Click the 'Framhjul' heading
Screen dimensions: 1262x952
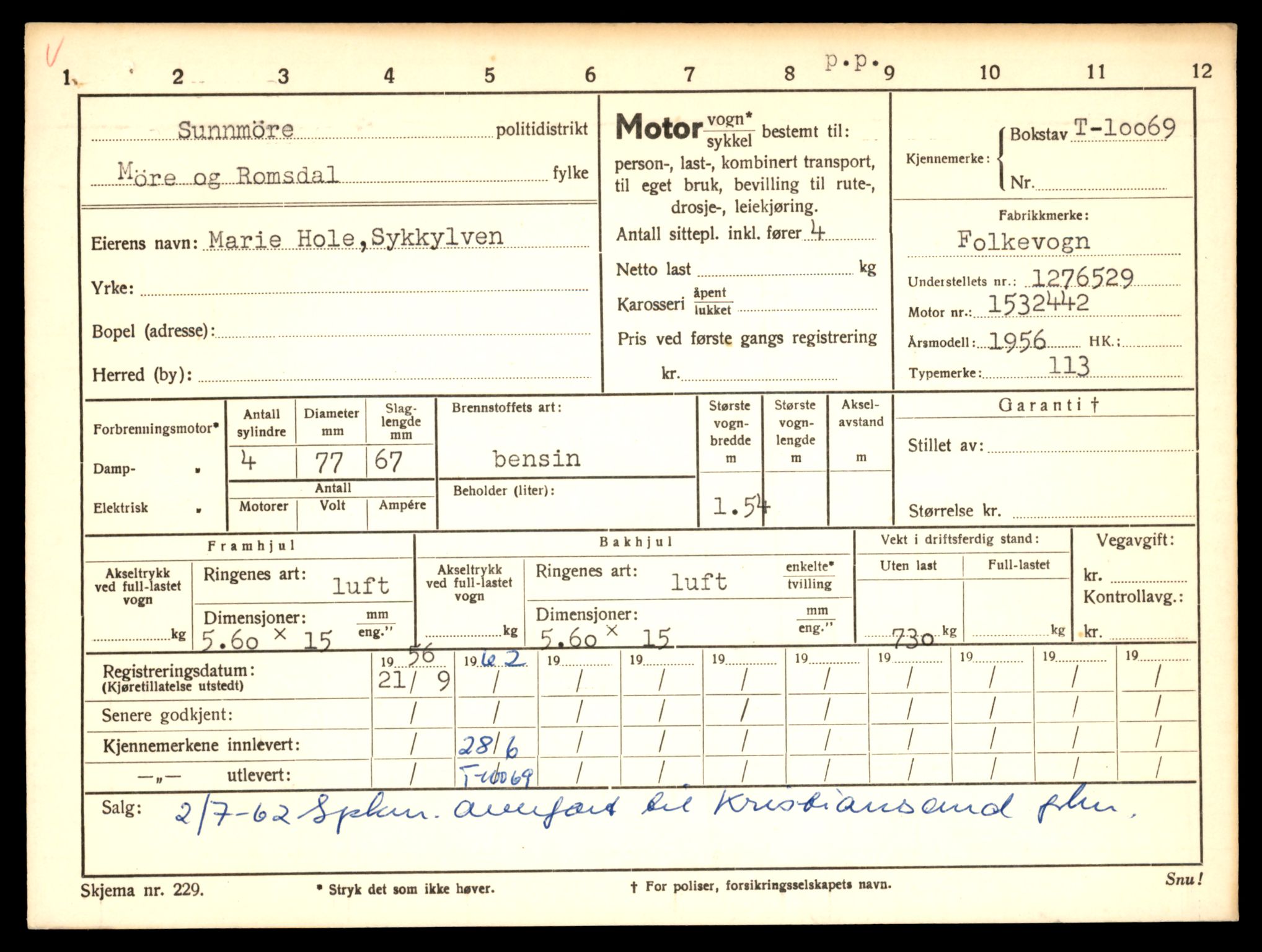(251, 546)
